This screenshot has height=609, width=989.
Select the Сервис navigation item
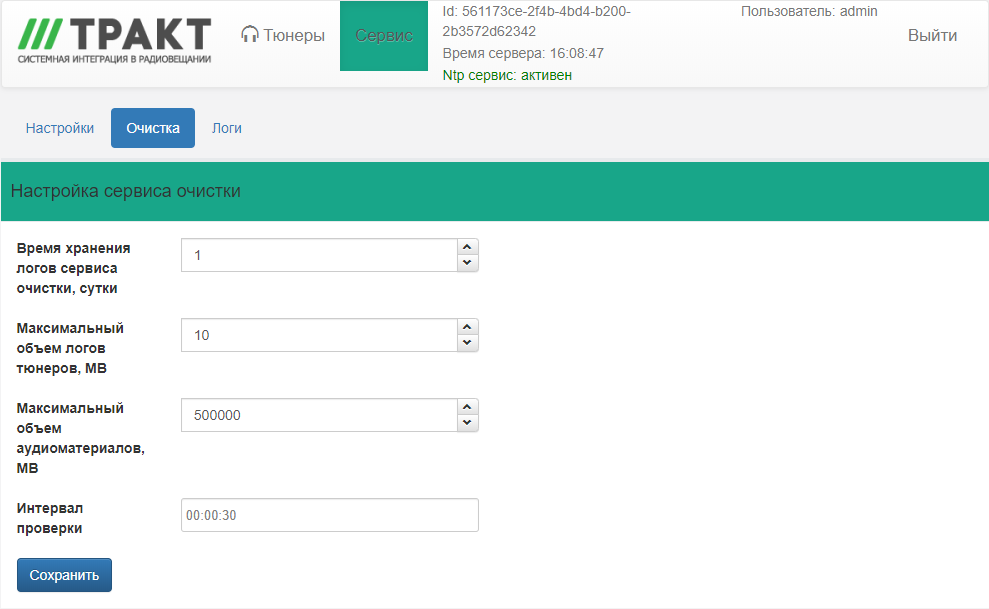pyautogui.click(x=384, y=35)
